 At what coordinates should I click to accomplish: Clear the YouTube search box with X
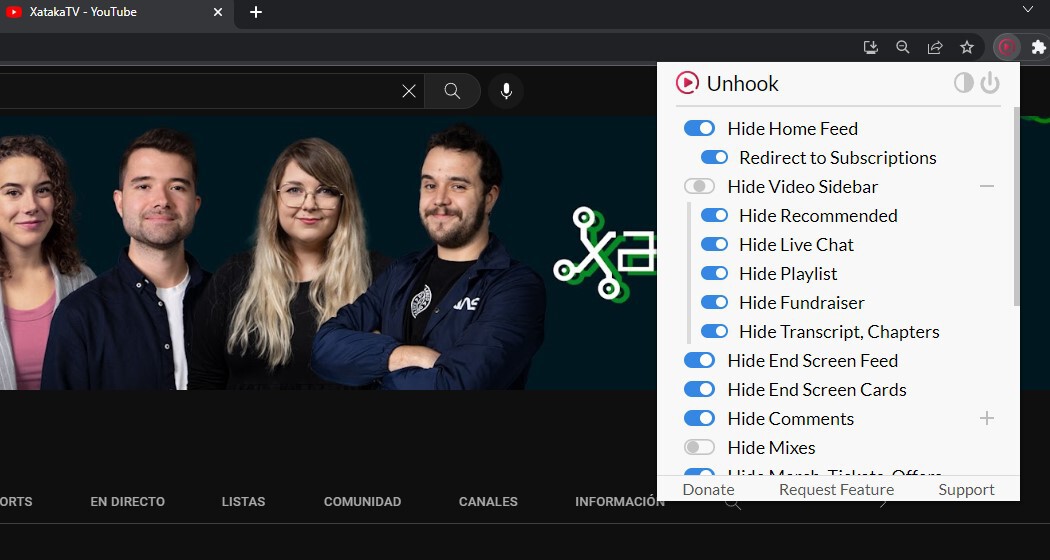(x=408, y=91)
